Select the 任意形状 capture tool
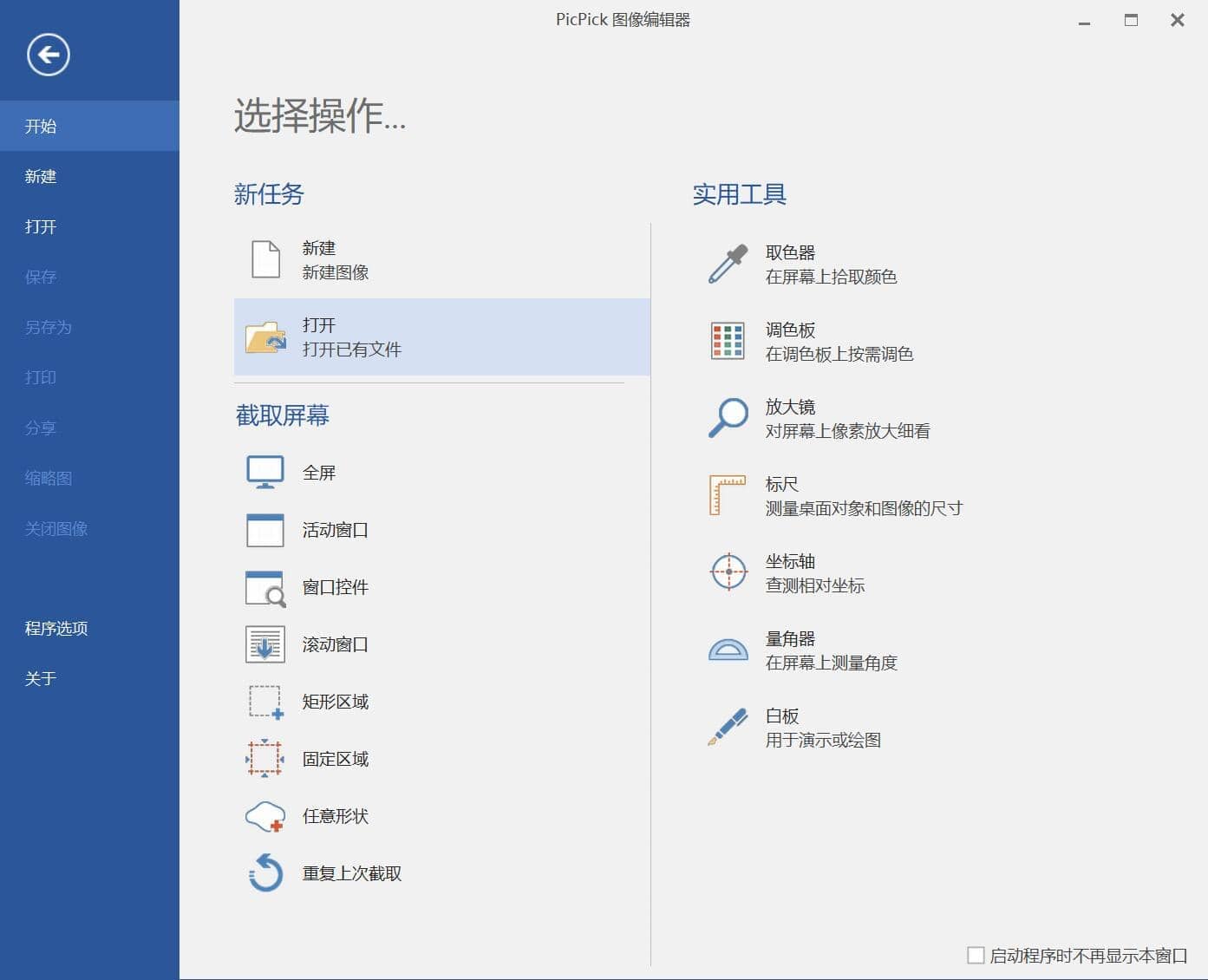 pos(334,815)
